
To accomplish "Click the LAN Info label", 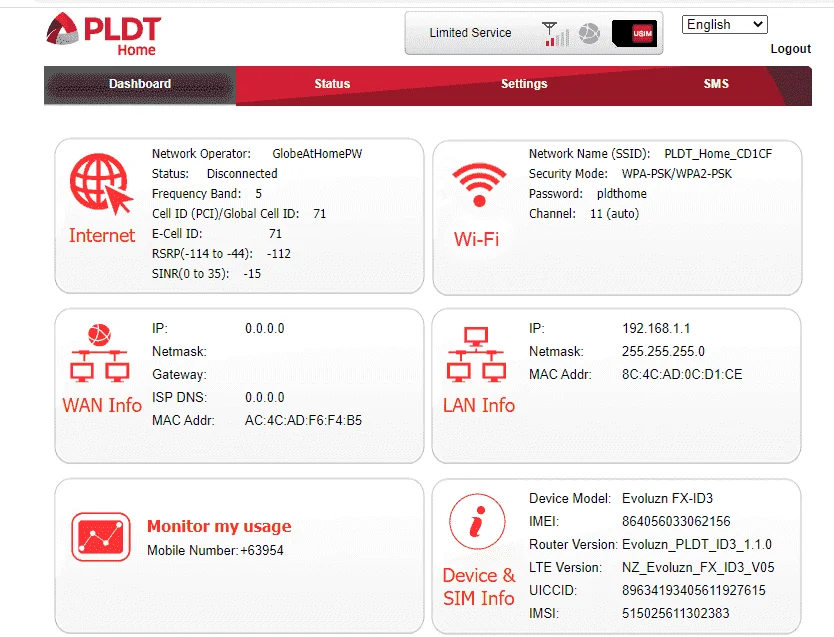I will [479, 405].
